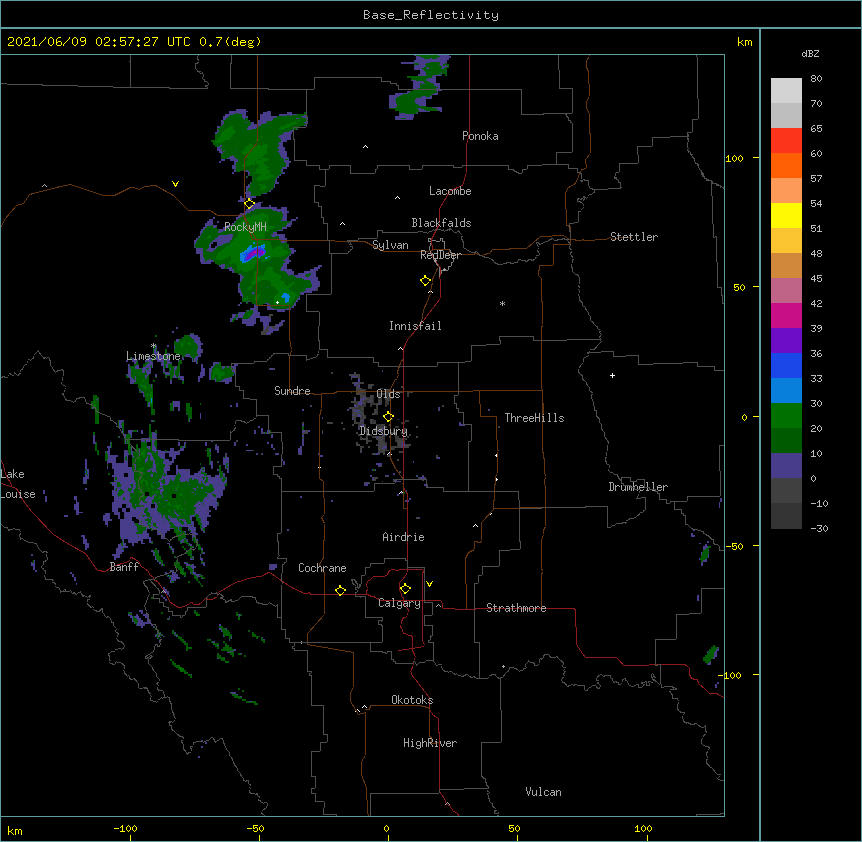The width and height of the screenshot is (862, 842).
Task: Click the white asterisk marker above Limestone
Action: coord(154,346)
